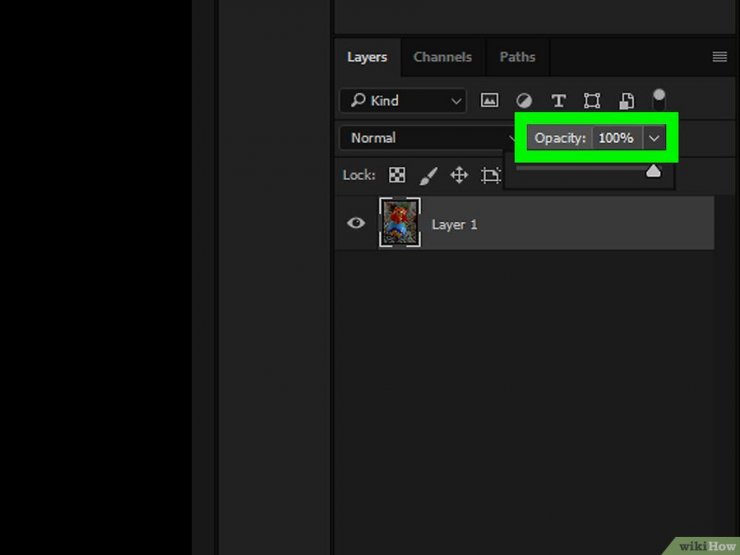Hide Layer 1 using eye icon
740x555 pixels.
[x=356, y=224]
